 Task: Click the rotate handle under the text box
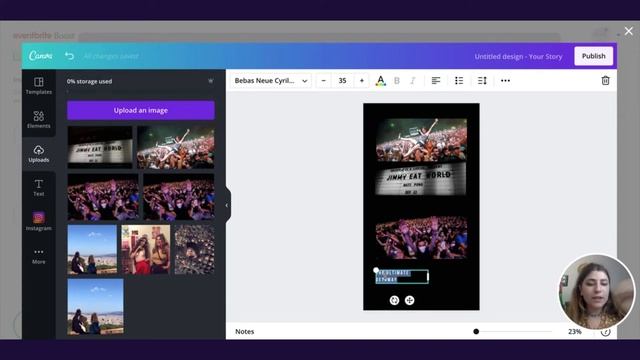click(x=394, y=300)
